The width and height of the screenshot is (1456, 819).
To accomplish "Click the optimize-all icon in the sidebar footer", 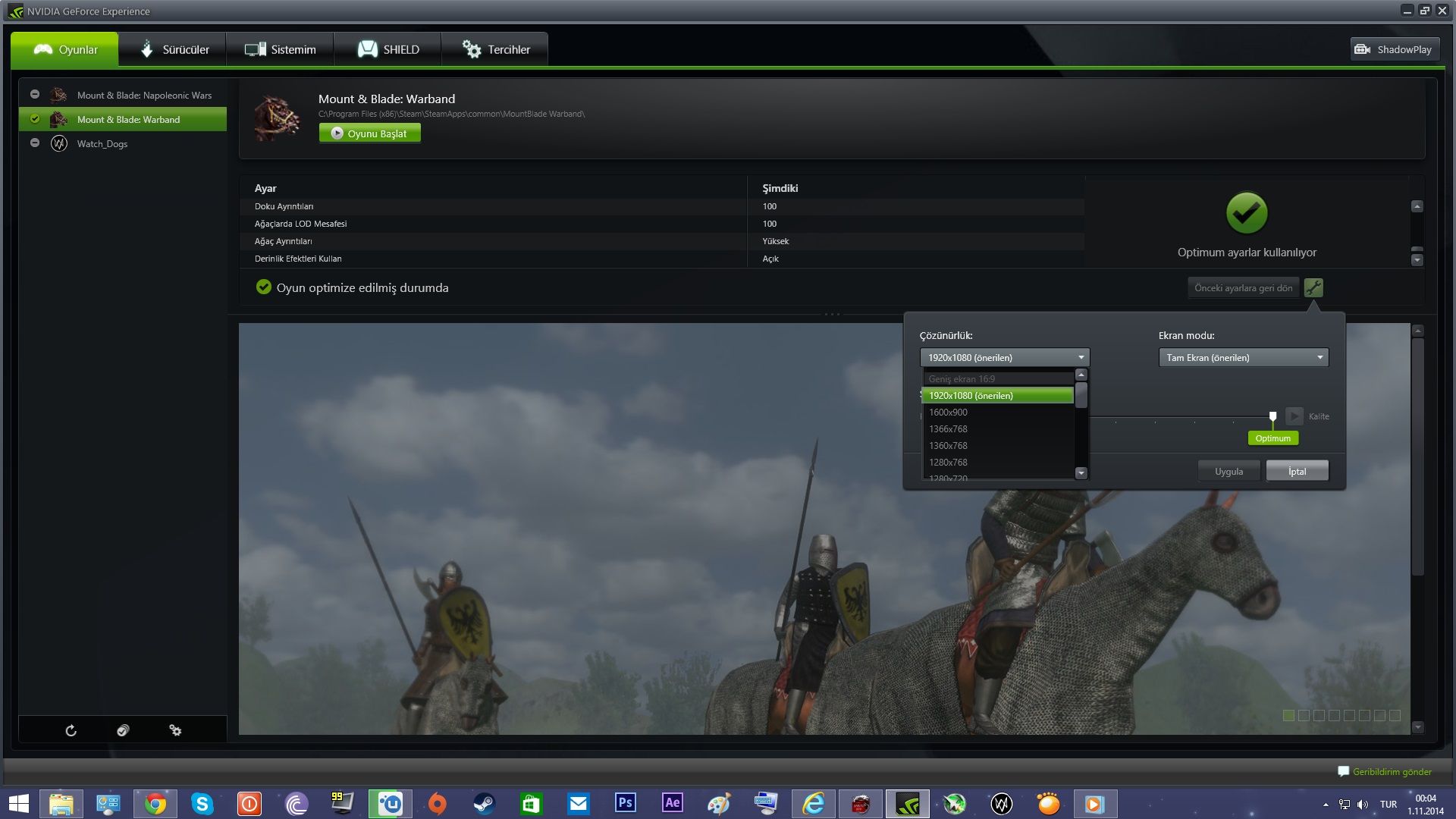I will pos(123,730).
